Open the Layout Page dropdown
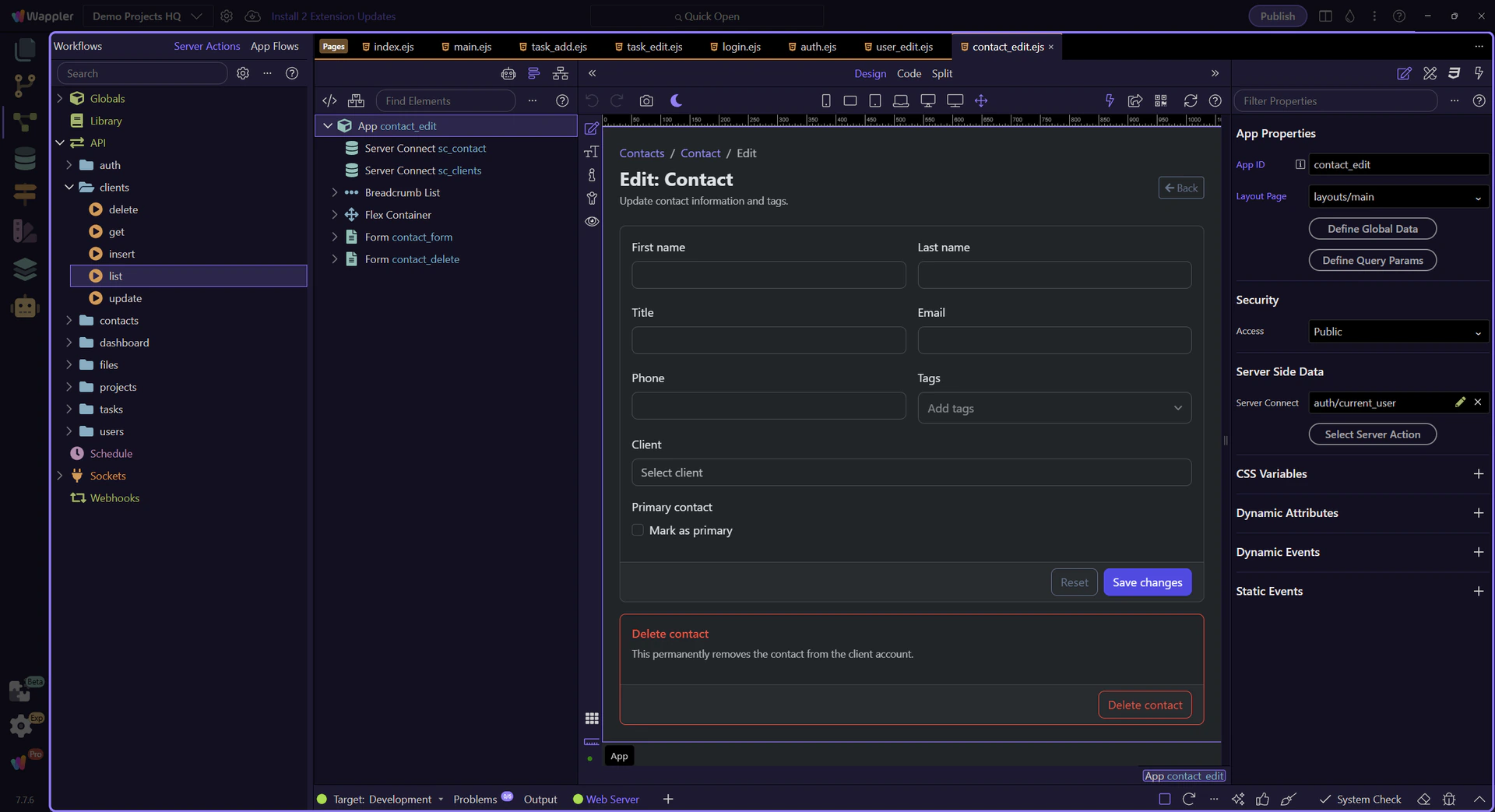Image resolution: width=1495 pixels, height=812 pixels. [x=1398, y=197]
